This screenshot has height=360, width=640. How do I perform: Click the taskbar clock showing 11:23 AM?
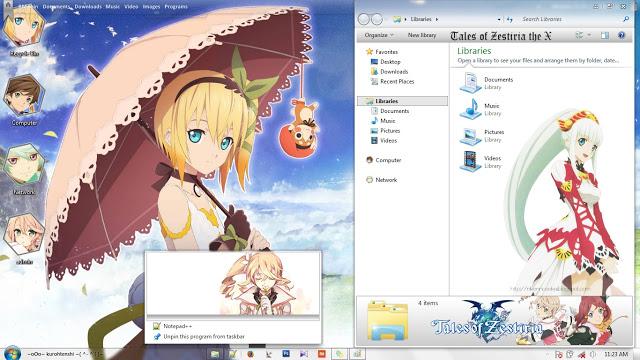pos(616,354)
